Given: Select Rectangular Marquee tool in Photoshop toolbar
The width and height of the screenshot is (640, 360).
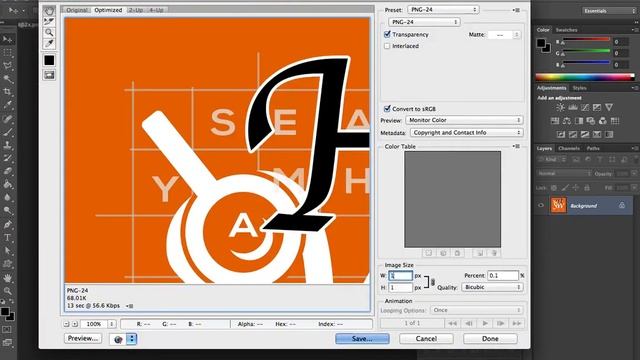Looking at the screenshot, I should pos(7,52).
